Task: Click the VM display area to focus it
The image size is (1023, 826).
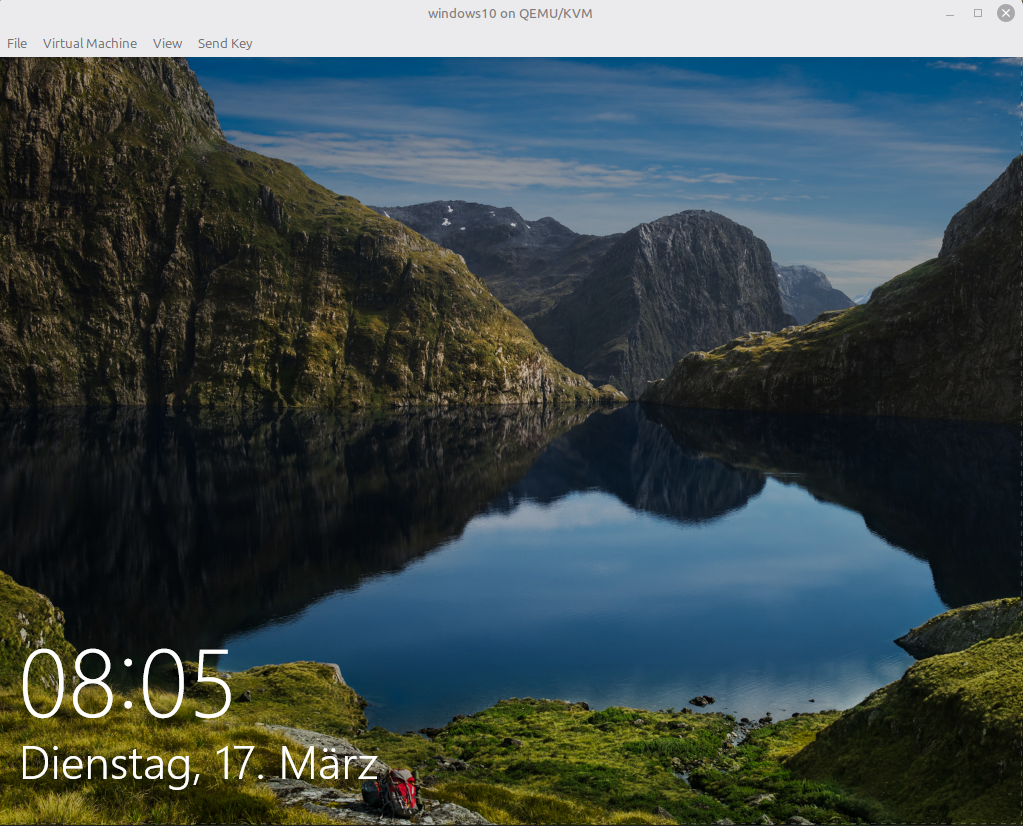Action: pos(511,440)
